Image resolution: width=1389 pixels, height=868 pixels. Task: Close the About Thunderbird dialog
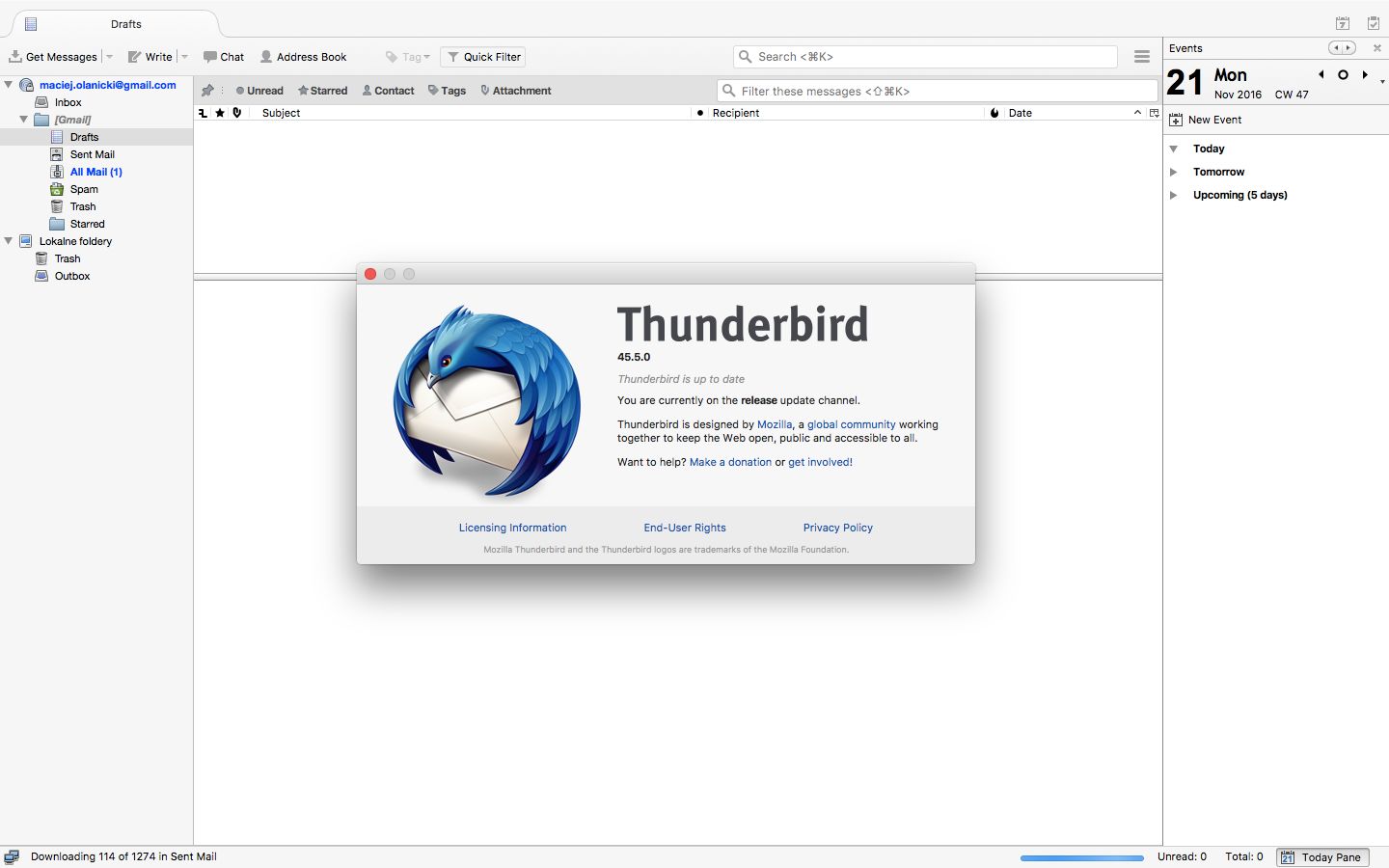coord(370,274)
